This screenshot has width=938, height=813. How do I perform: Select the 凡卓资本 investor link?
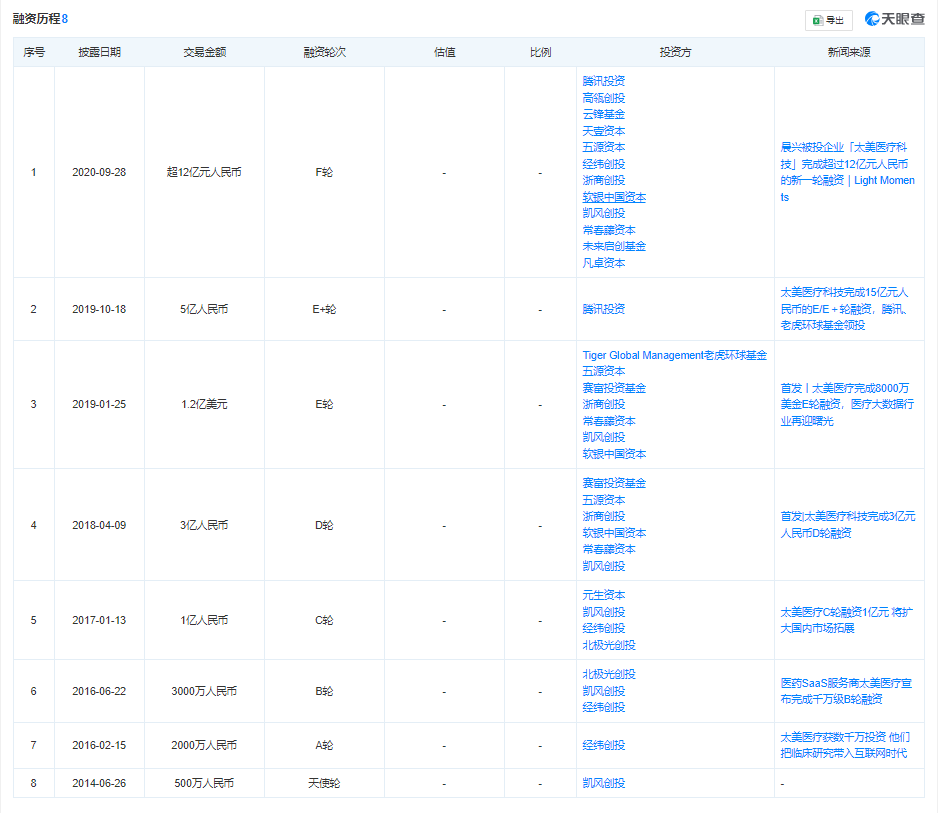603,263
